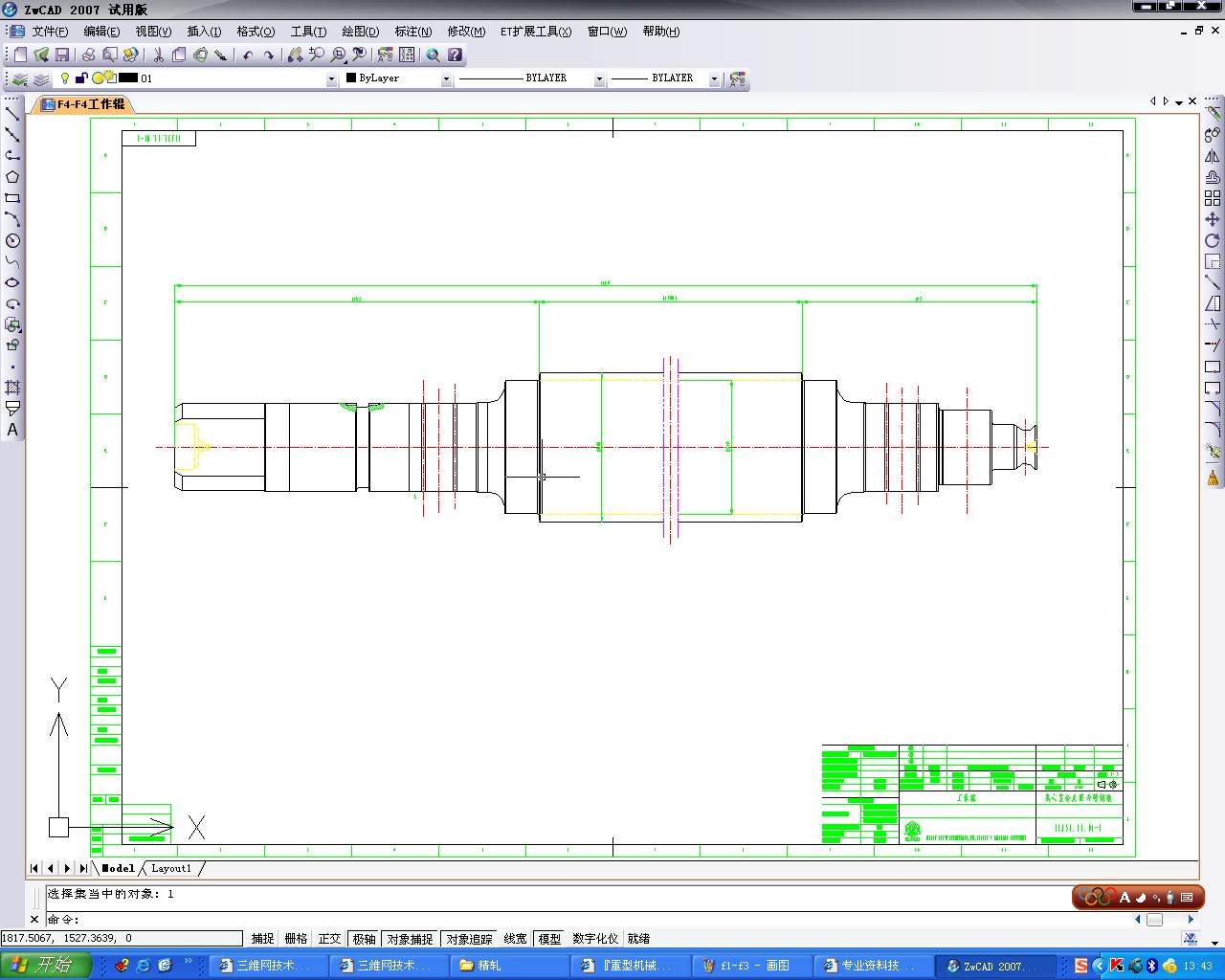This screenshot has width=1225, height=980.
Task: Select the Point drawing tool
Action: [12, 367]
